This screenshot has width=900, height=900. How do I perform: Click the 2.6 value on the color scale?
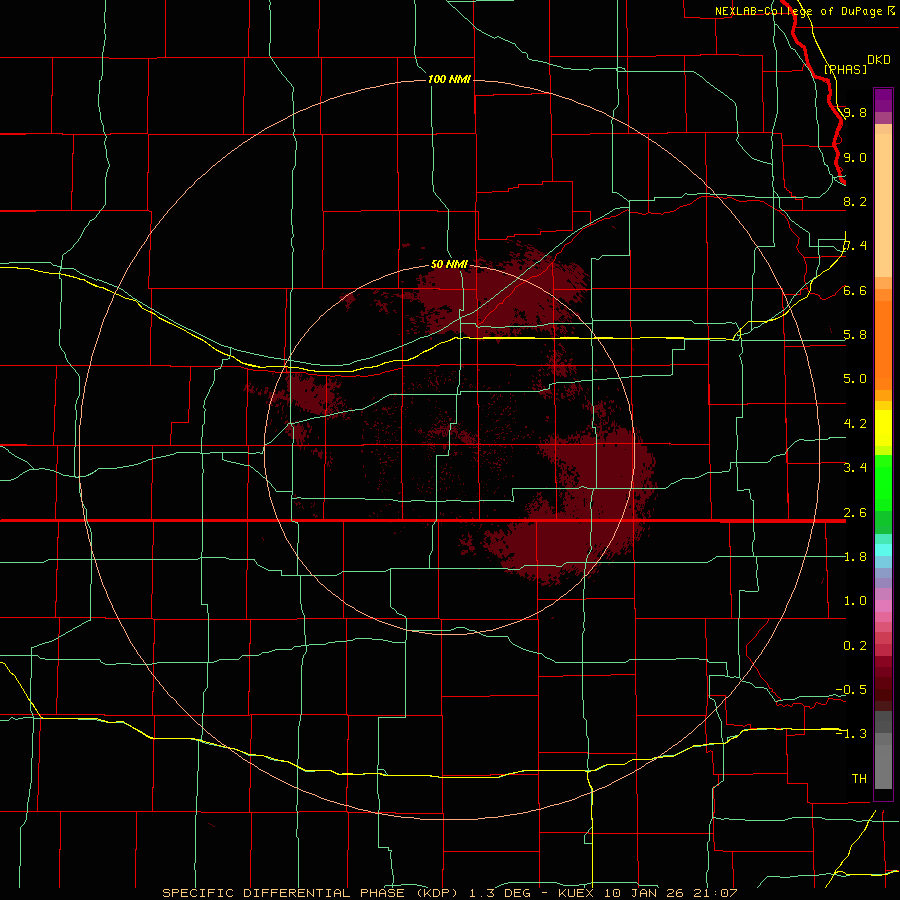pyautogui.click(x=855, y=513)
